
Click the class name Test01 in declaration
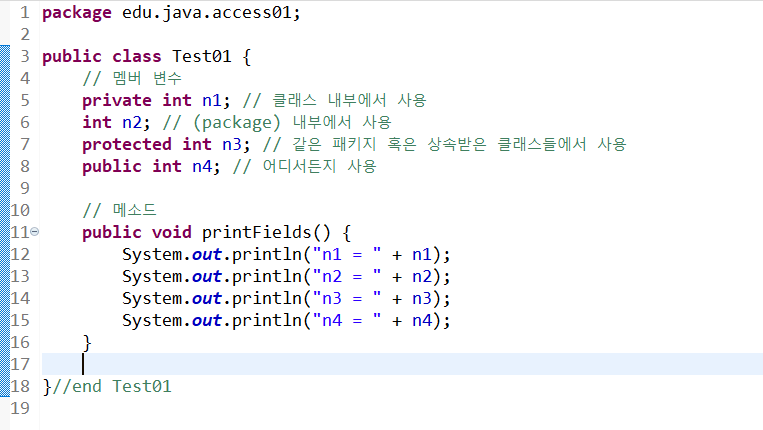[x=201, y=56]
